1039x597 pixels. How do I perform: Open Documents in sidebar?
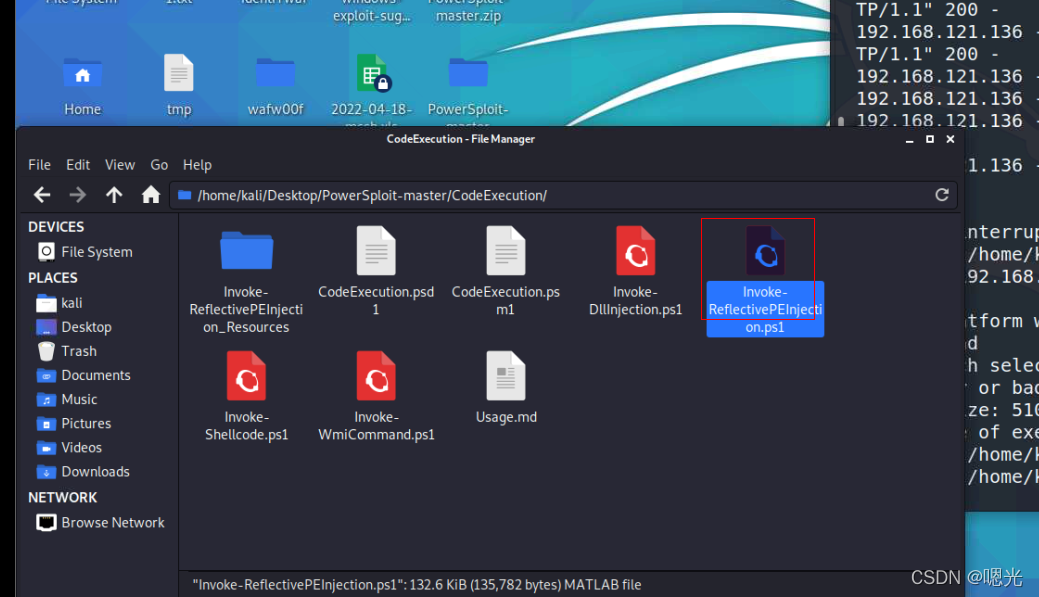pyautogui.click(x=83, y=375)
